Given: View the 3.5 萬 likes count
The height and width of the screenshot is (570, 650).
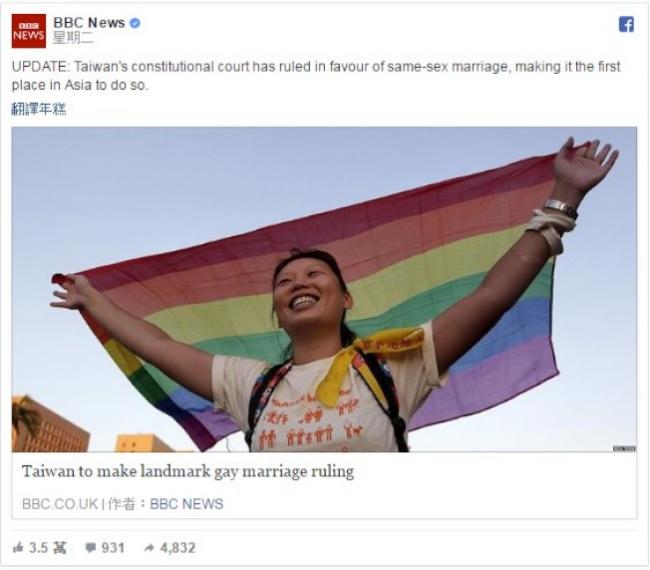Looking at the screenshot, I should coord(47,548).
